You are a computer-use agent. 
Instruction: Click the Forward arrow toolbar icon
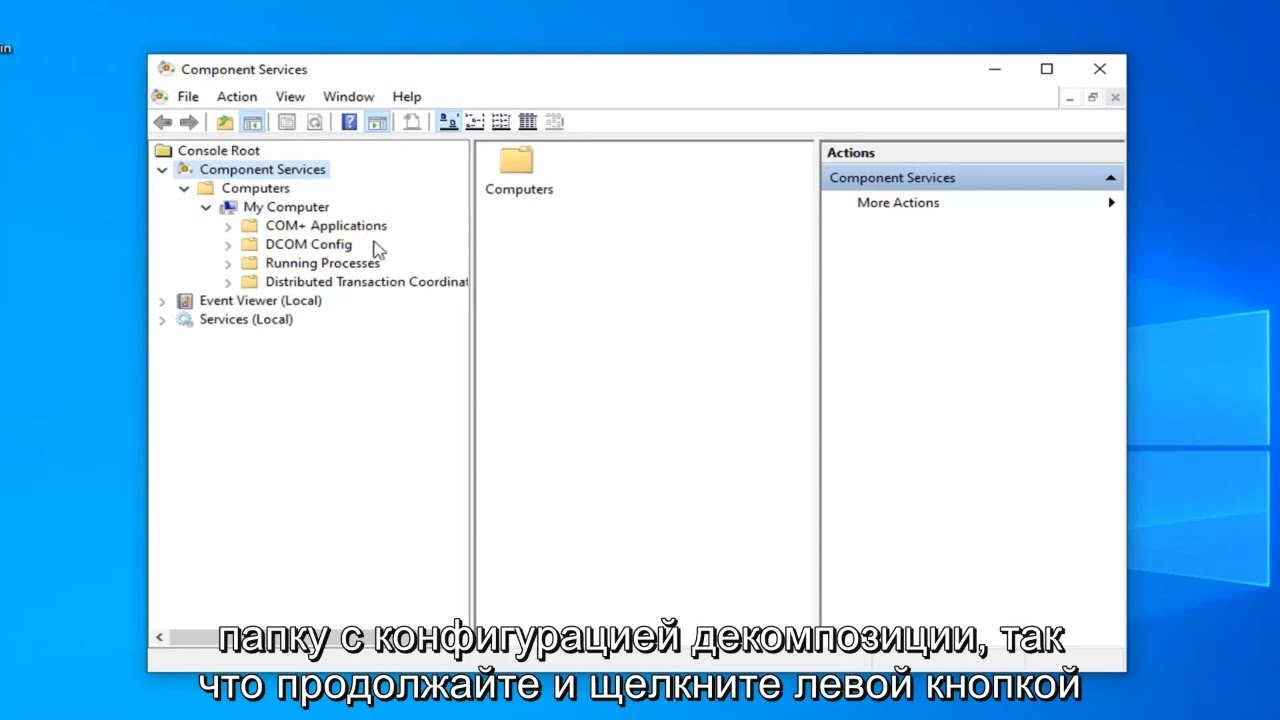pos(189,122)
